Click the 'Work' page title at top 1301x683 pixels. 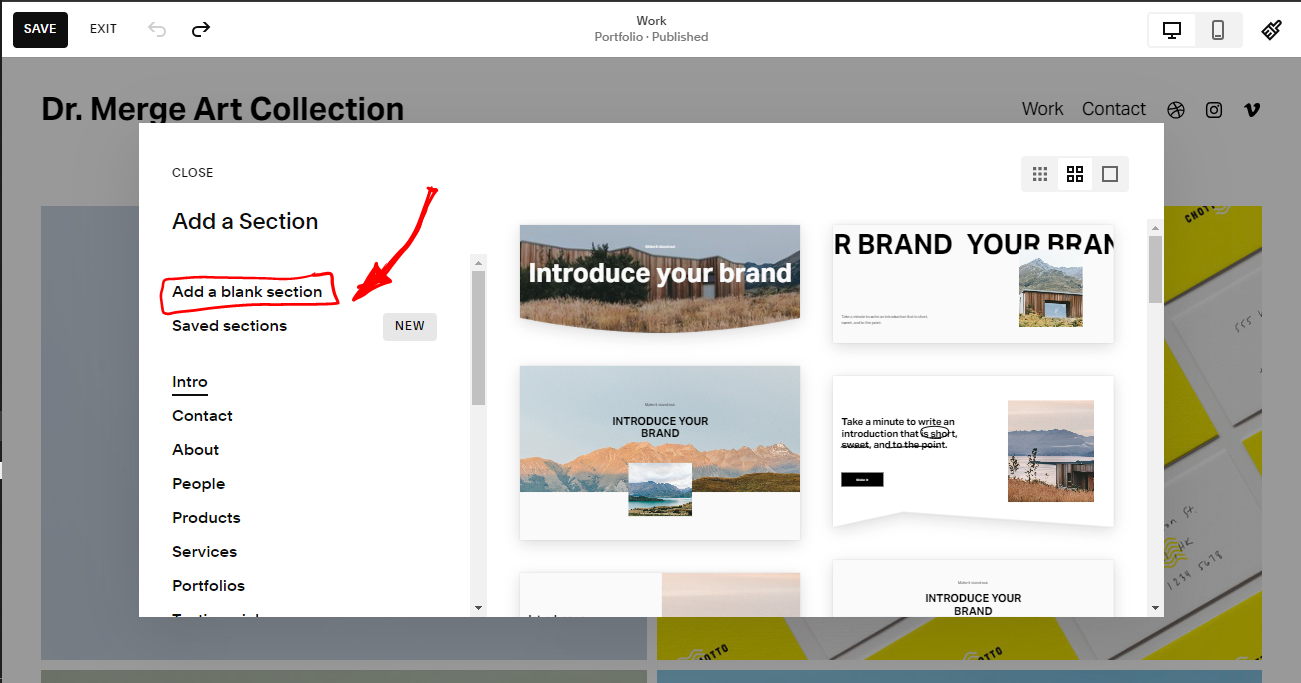click(651, 21)
